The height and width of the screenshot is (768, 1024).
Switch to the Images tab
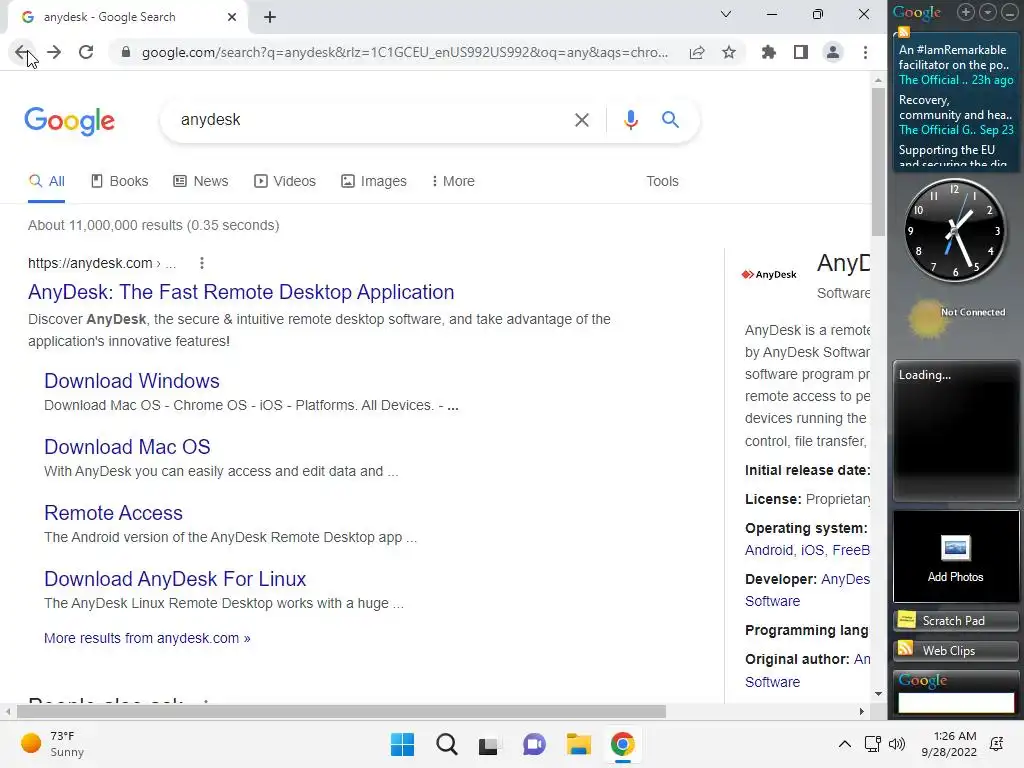coord(374,181)
